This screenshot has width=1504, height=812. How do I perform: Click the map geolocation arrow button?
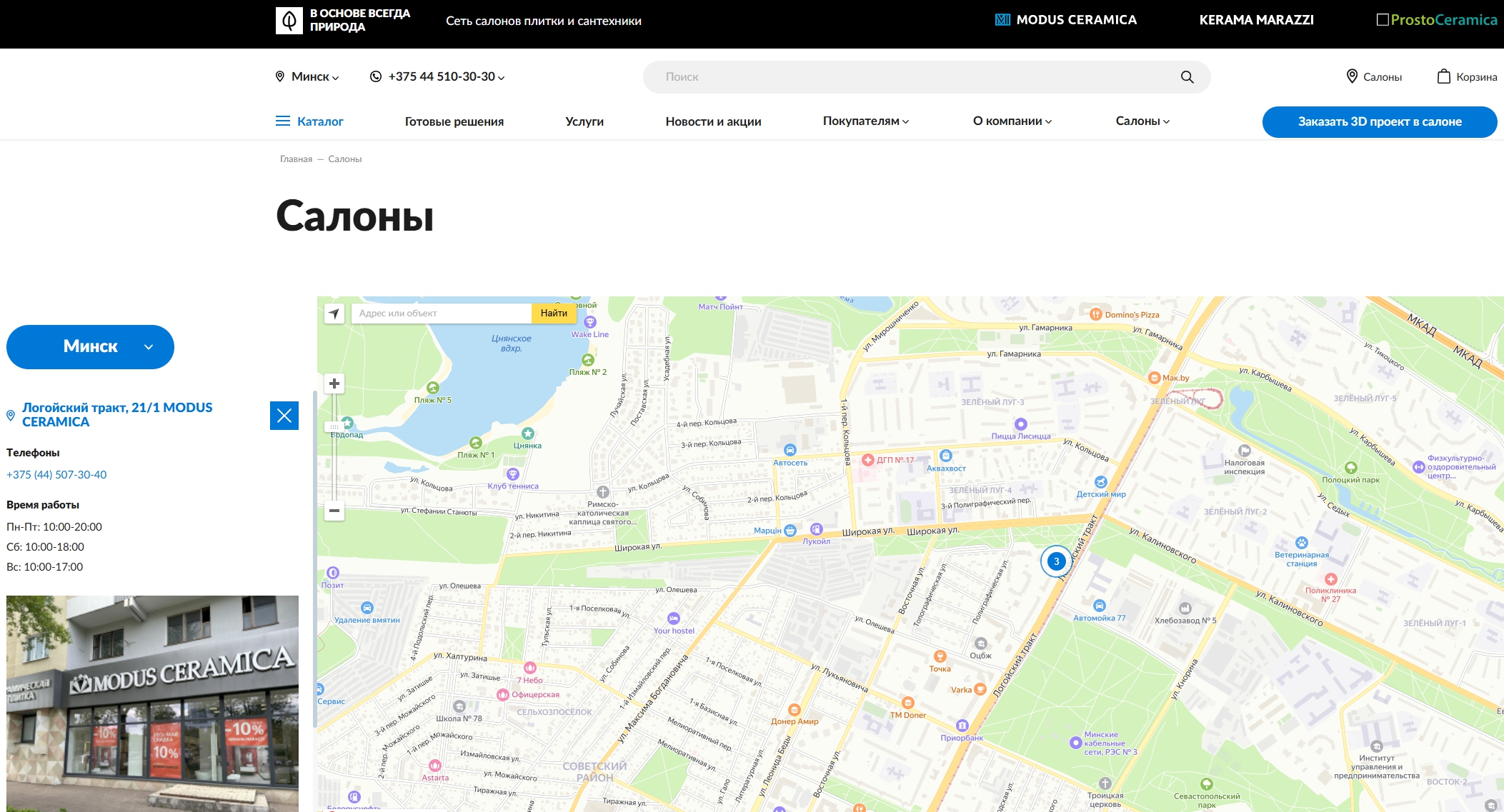click(x=334, y=313)
